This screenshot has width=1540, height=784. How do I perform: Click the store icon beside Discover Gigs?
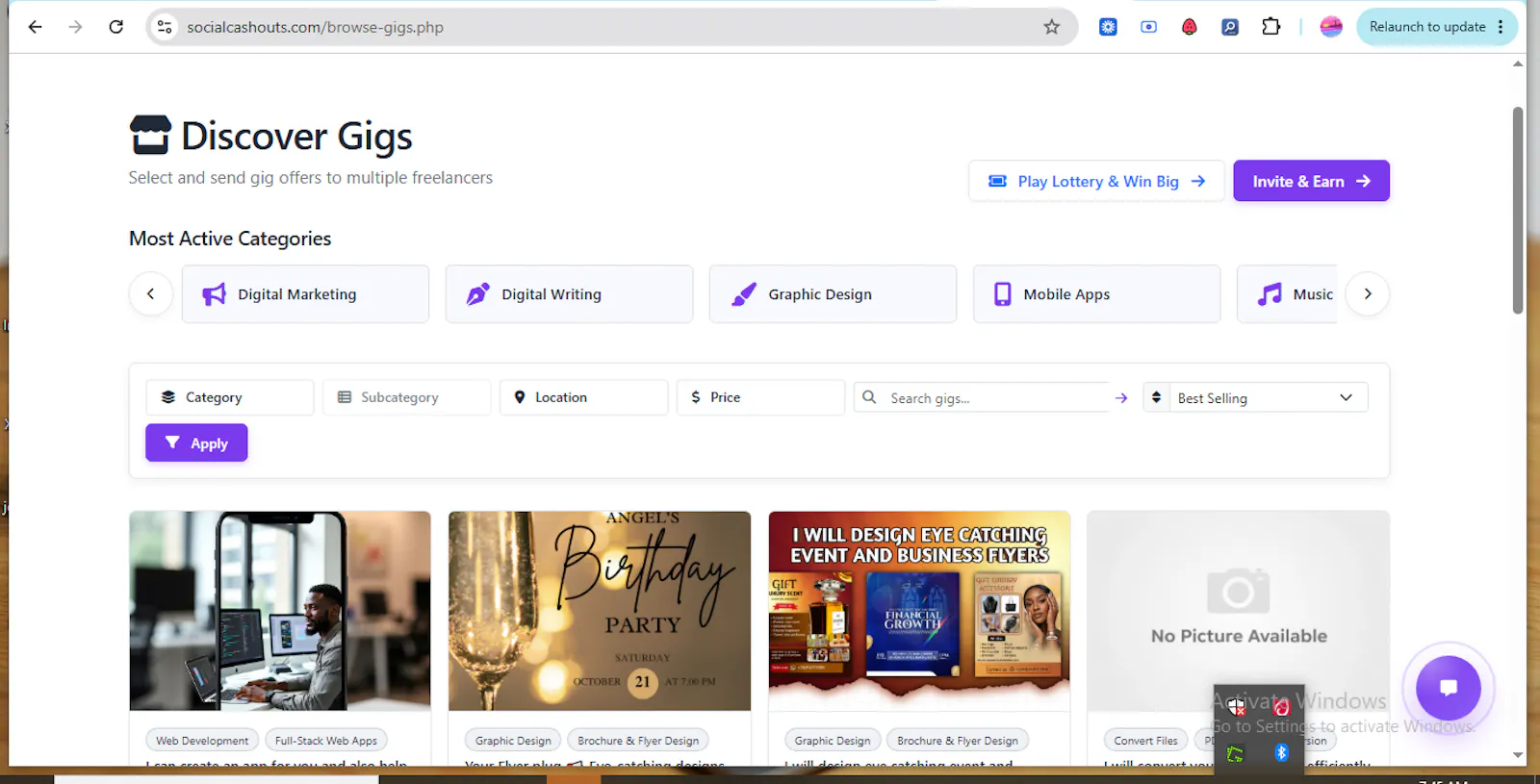point(150,135)
